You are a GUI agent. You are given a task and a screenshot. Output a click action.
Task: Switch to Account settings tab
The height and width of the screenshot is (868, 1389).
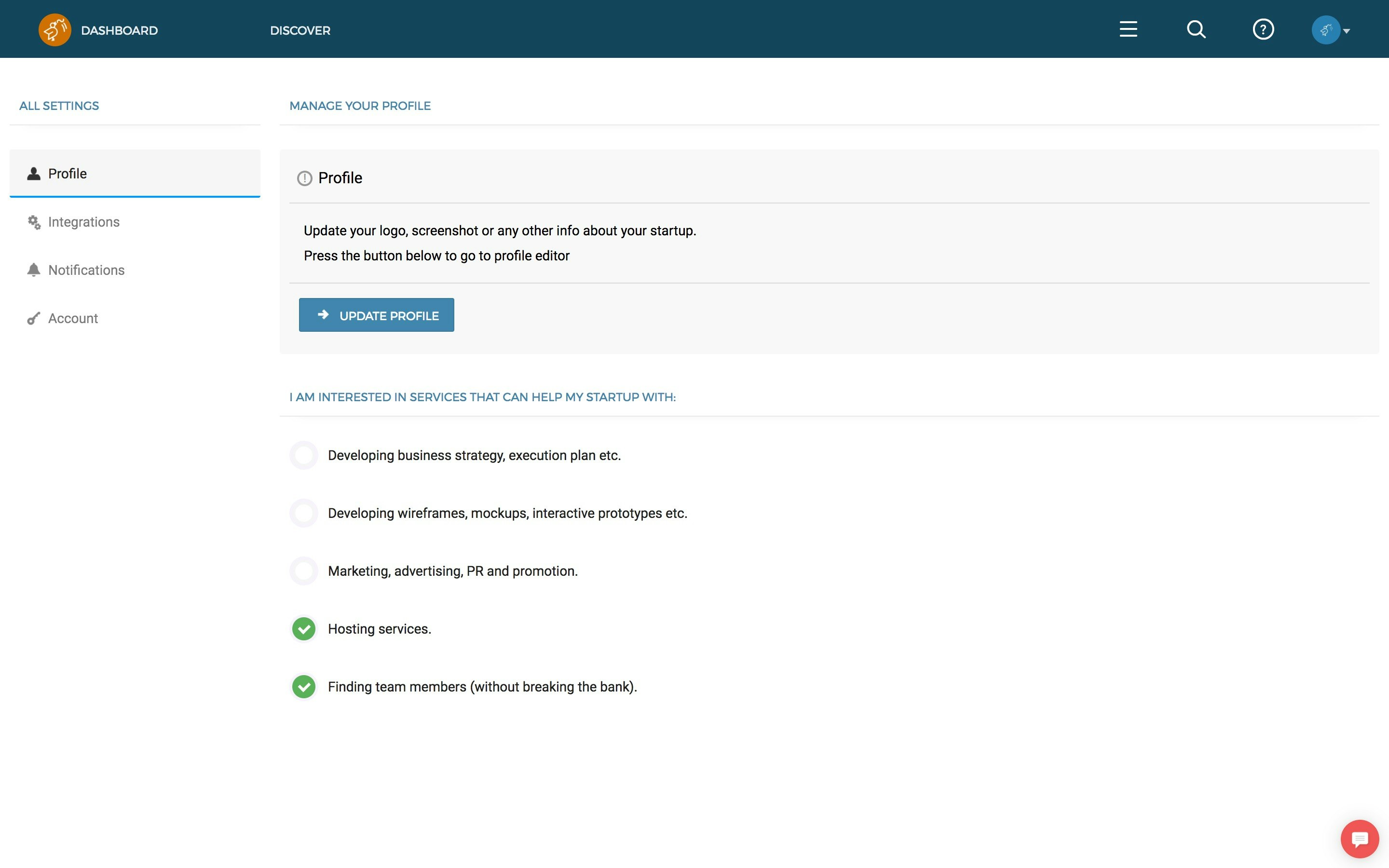pyautogui.click(x=73, y=319)
